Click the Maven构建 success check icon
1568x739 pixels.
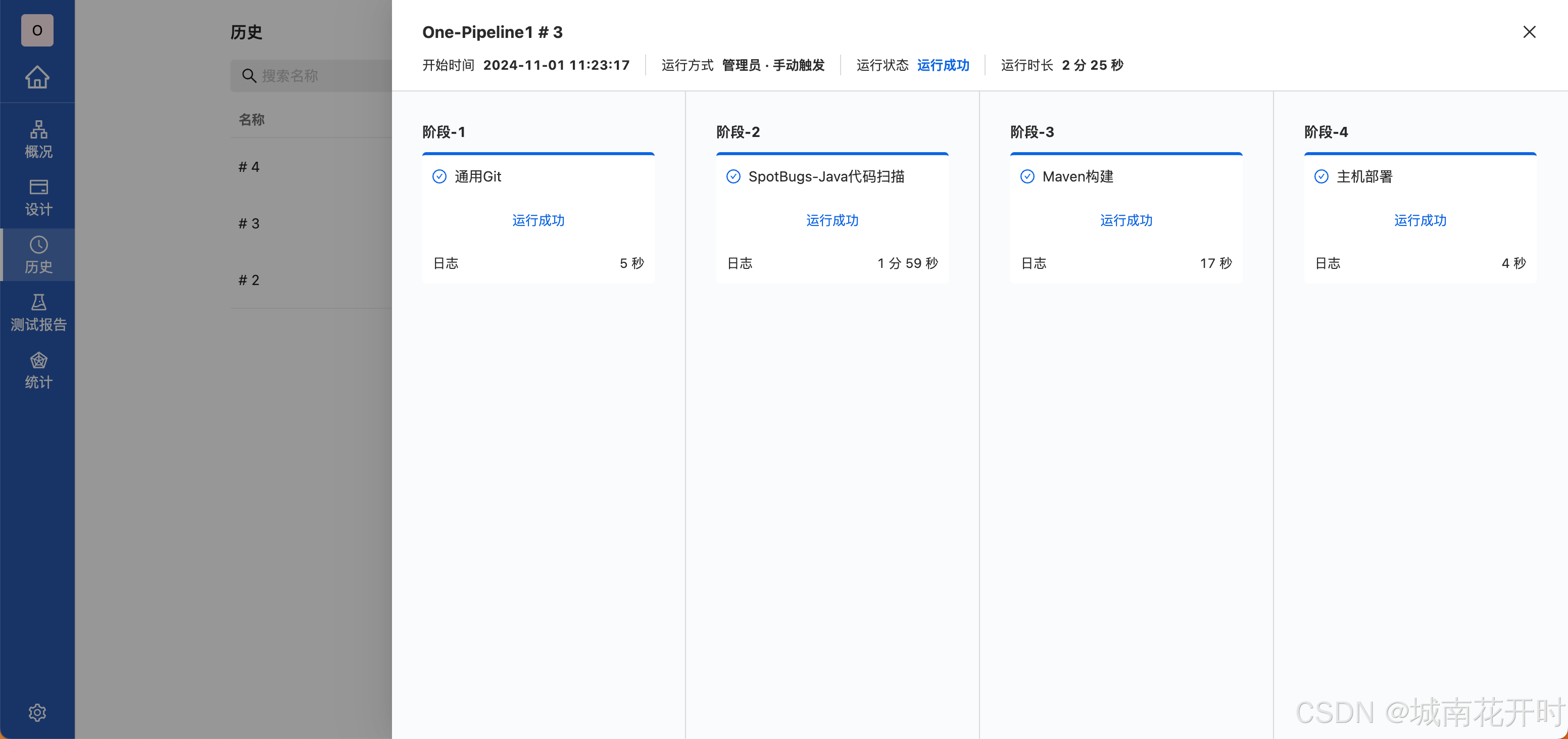1027,177
